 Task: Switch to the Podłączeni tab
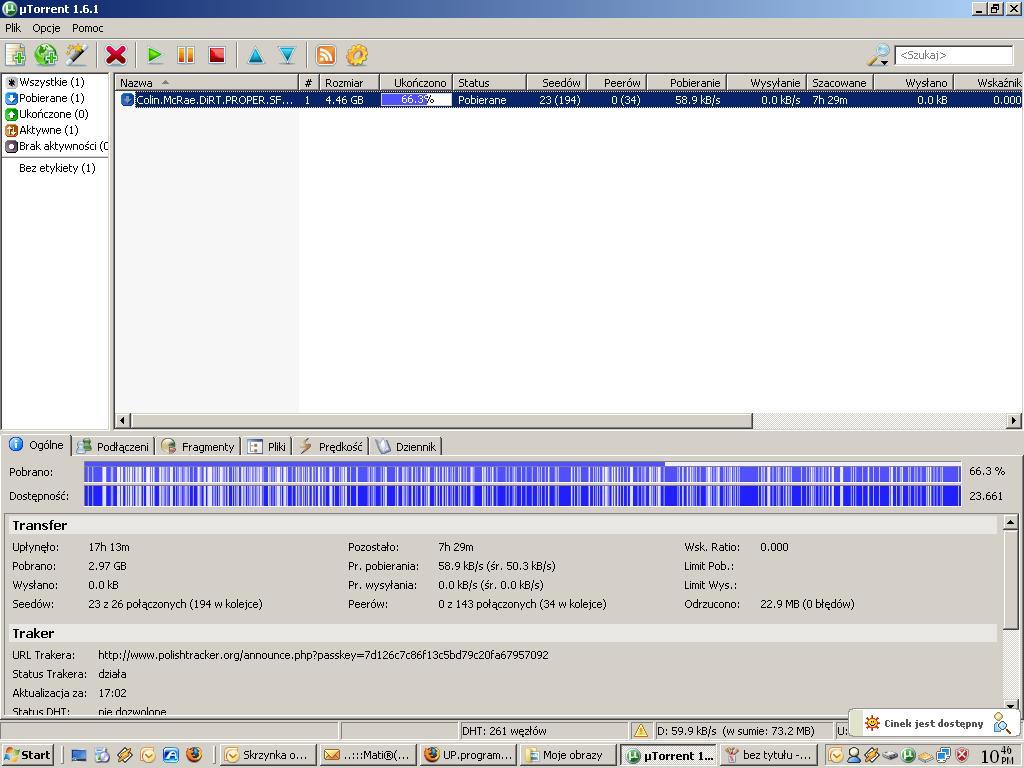(x=113, y=447)
